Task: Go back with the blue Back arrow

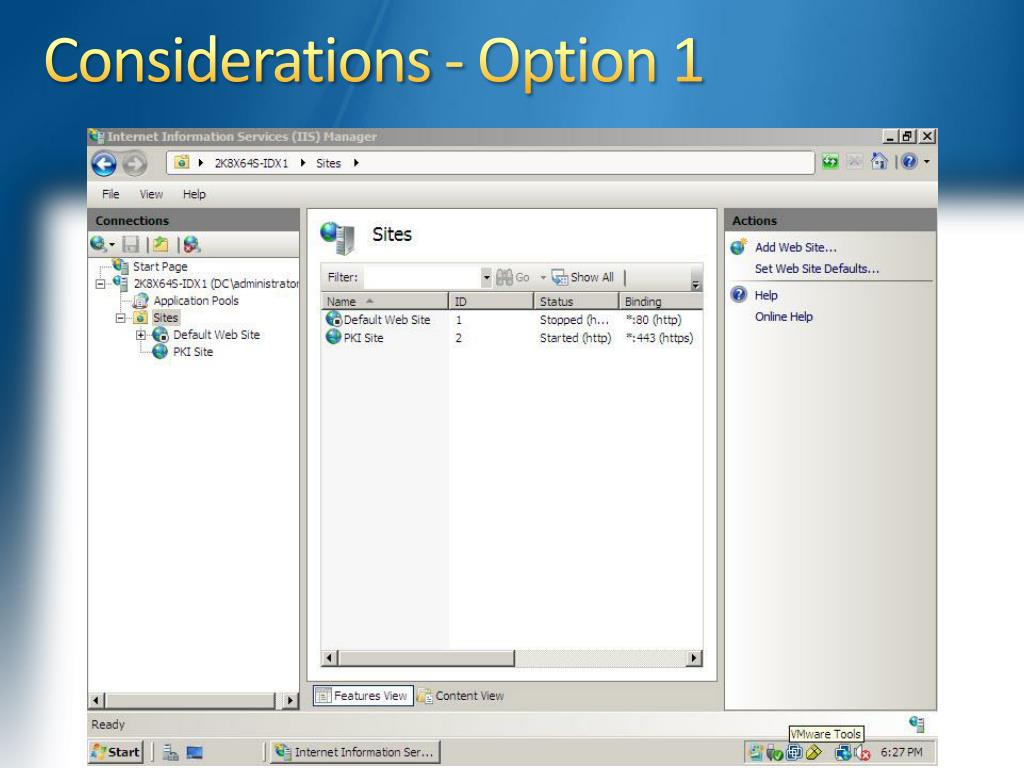Action: coord(104,163)
